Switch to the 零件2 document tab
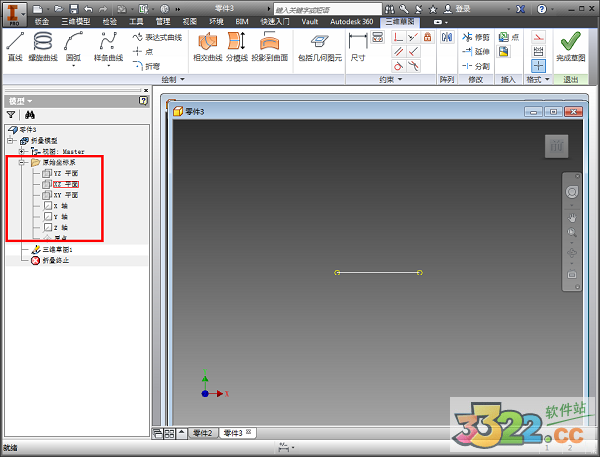This screenshot has height=457, width=600. (x=202, y=433)
